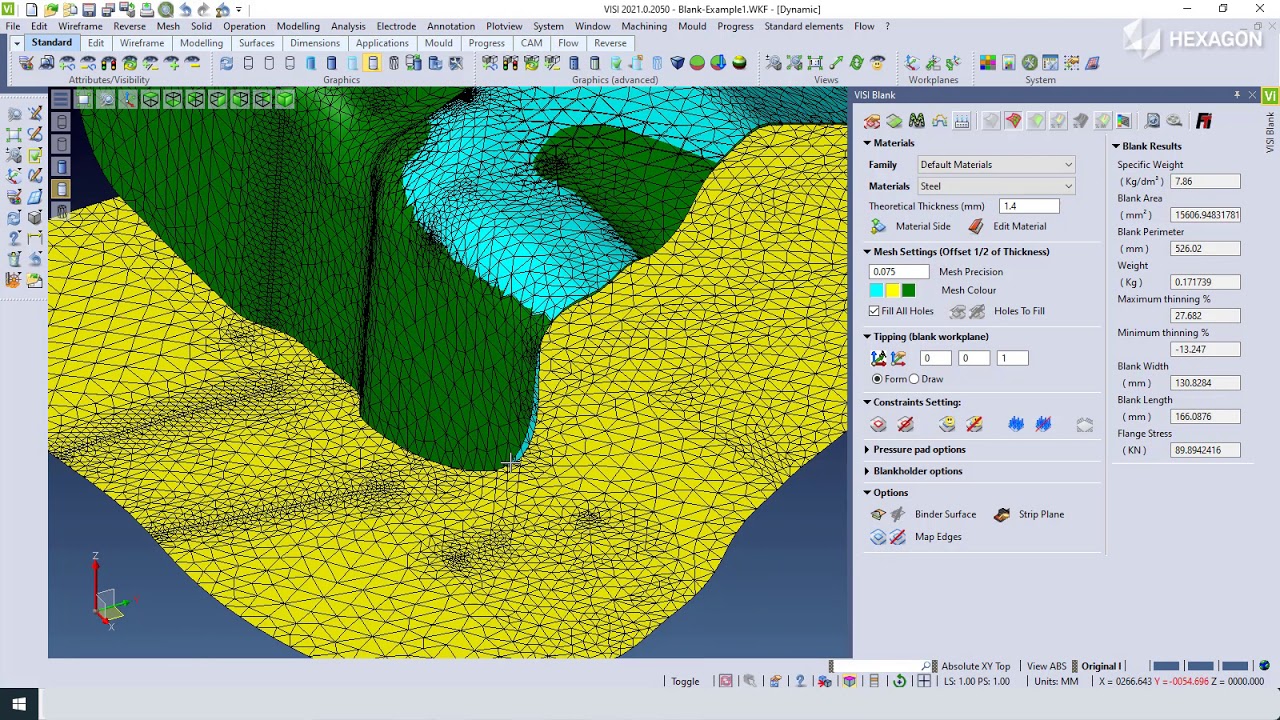Click the tipping workplane axis icon
Screen dimensions: 1280x720
(x=878, y=358)
